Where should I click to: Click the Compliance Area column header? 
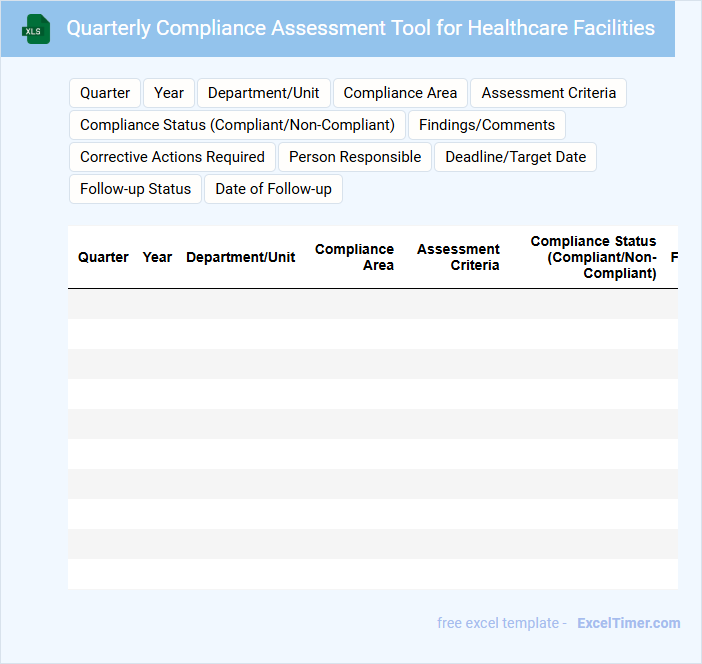pos(355,257)
